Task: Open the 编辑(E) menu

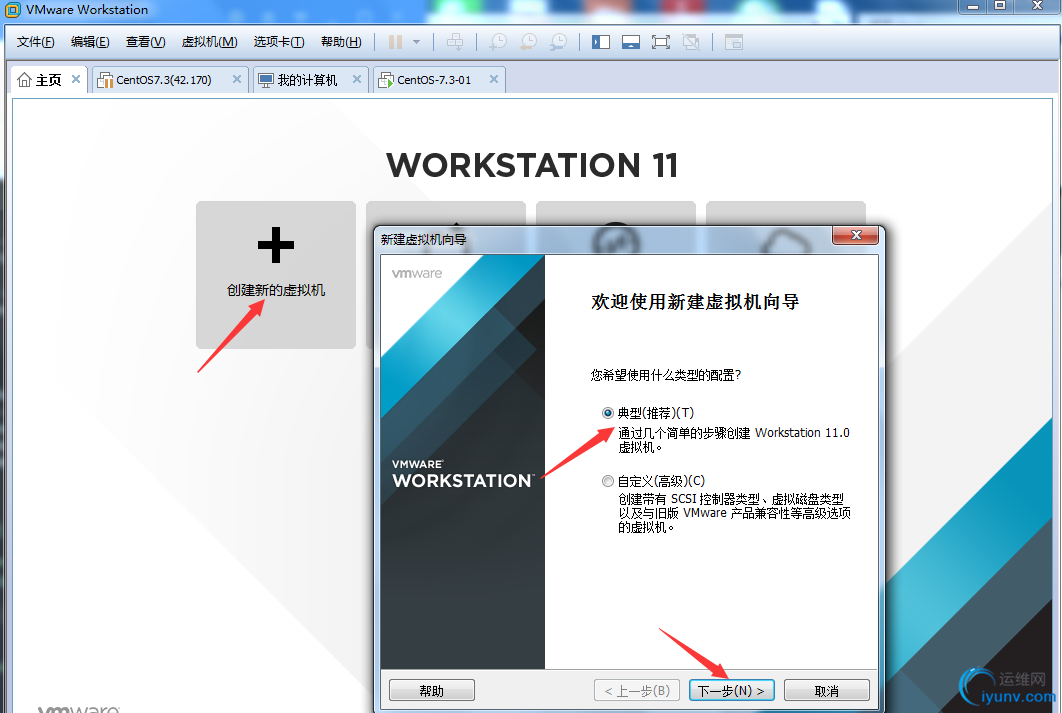Action: (90, 42)
